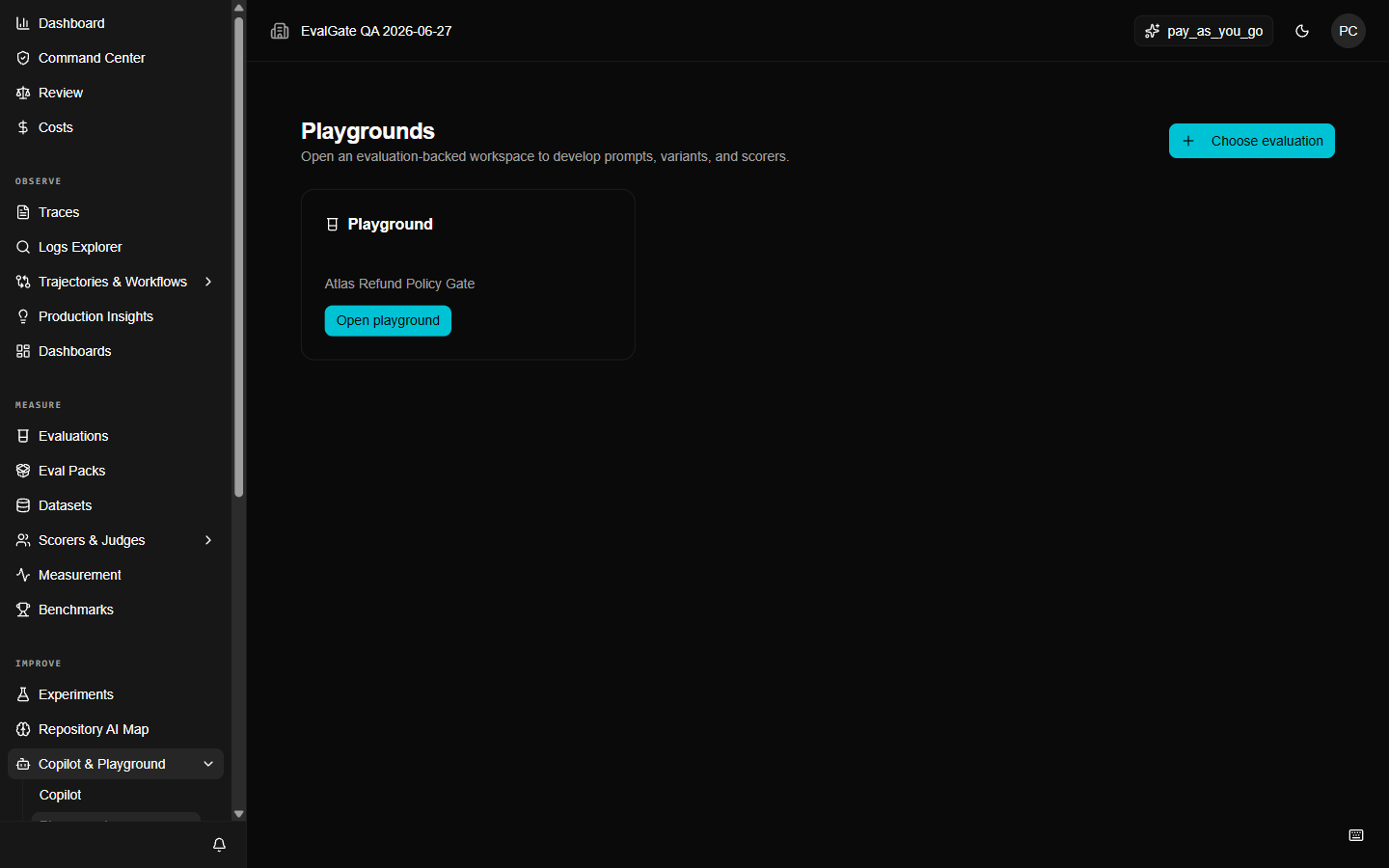
Task: Click the beaker icon on Playground card
Action: click(x=332, y=224)
